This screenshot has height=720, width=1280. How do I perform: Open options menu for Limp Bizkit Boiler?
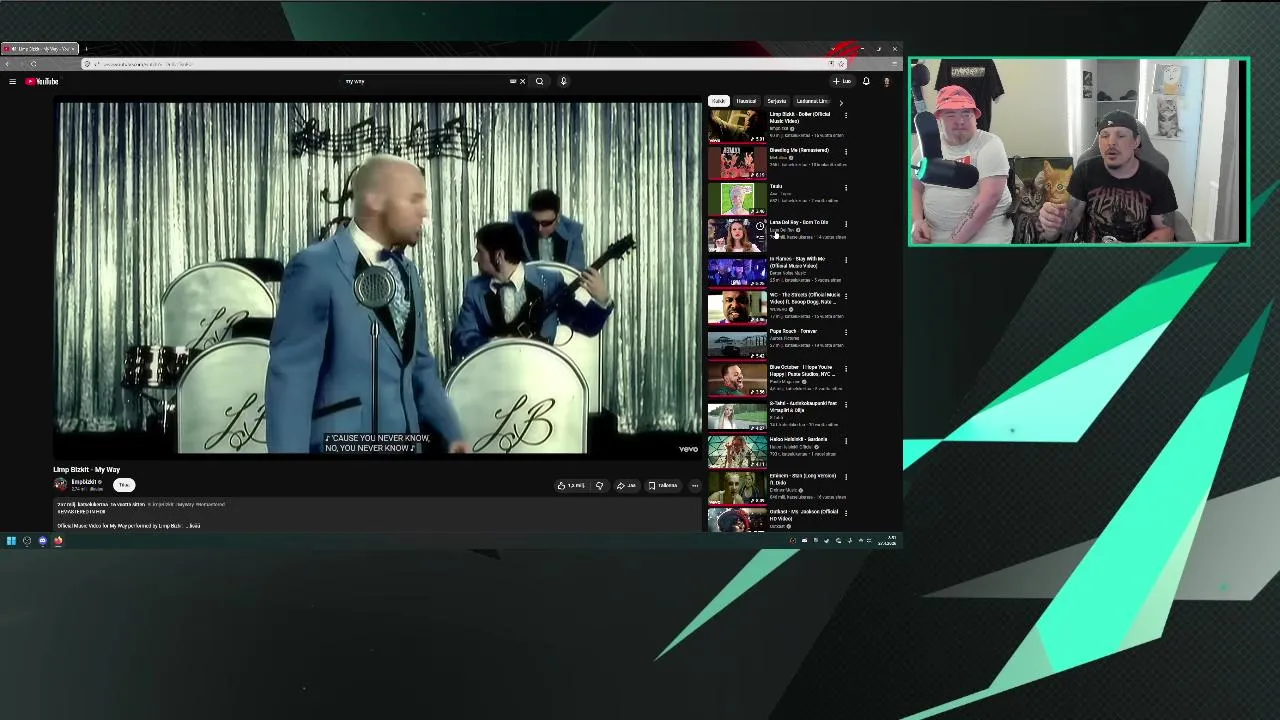click(846, 115)
